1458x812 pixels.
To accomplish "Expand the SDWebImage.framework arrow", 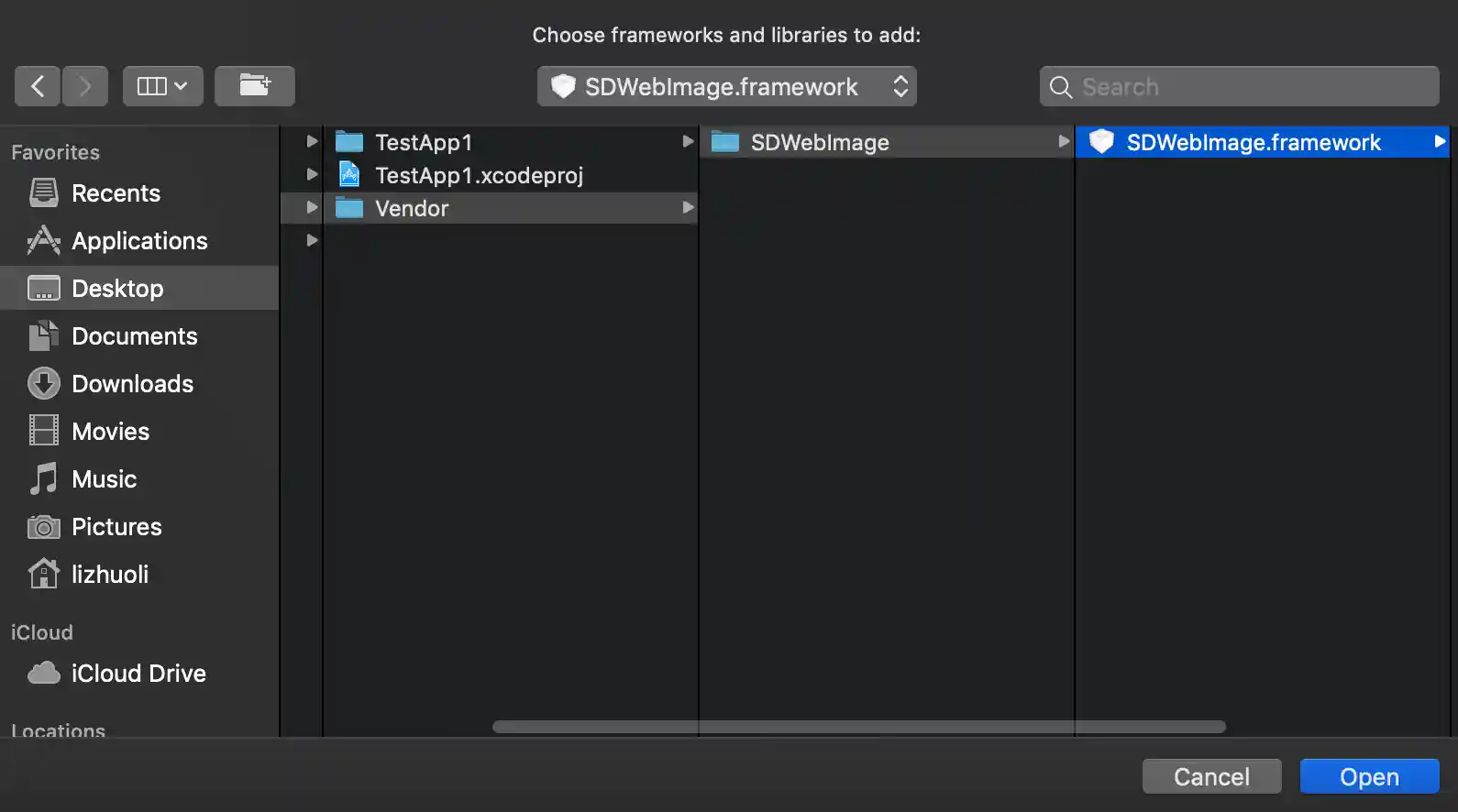I will click(x=1440, y=141).
